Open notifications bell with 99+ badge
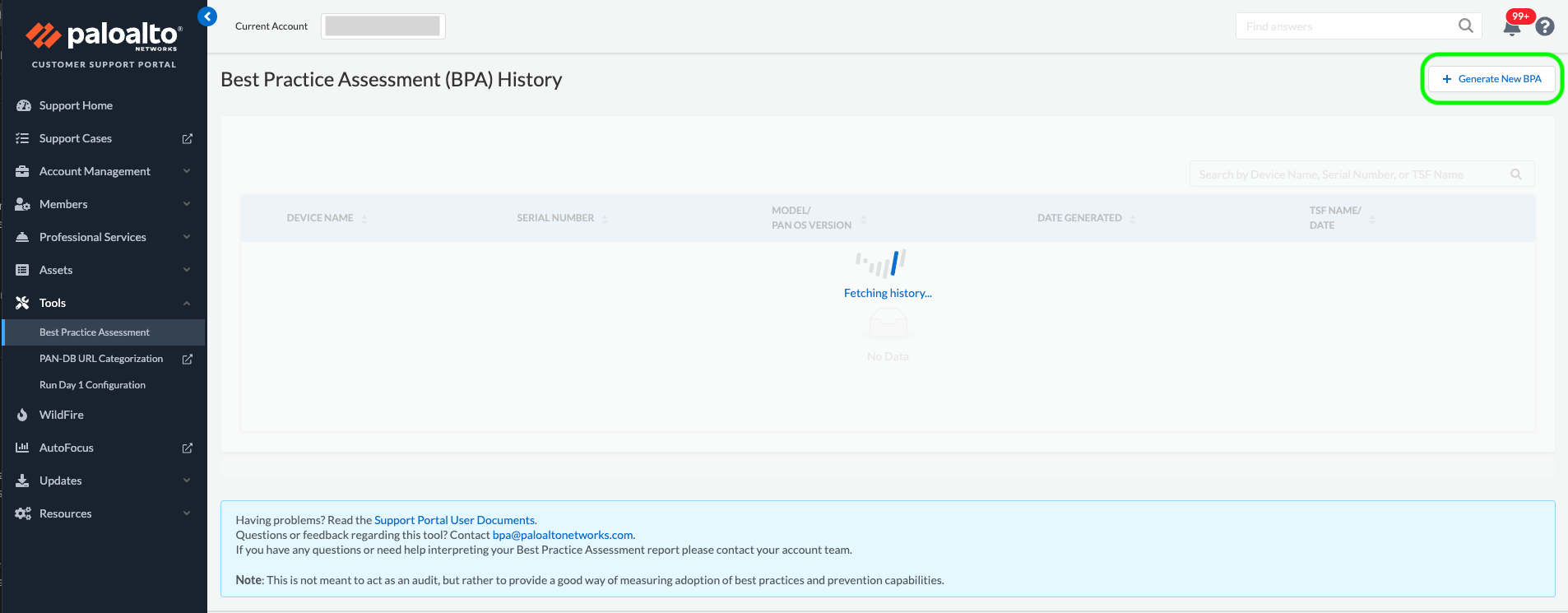 pyautogui.click(x=1512, y=27)
